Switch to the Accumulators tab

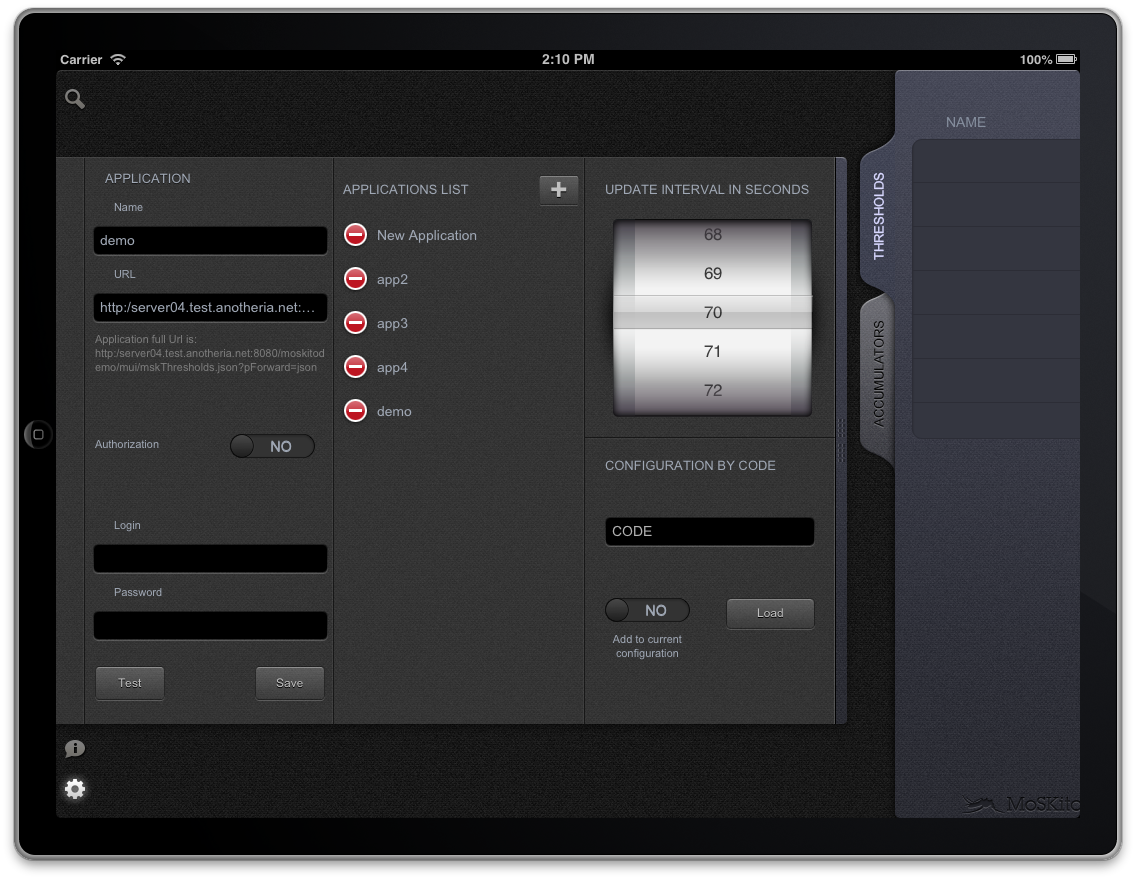pos(879,374)
